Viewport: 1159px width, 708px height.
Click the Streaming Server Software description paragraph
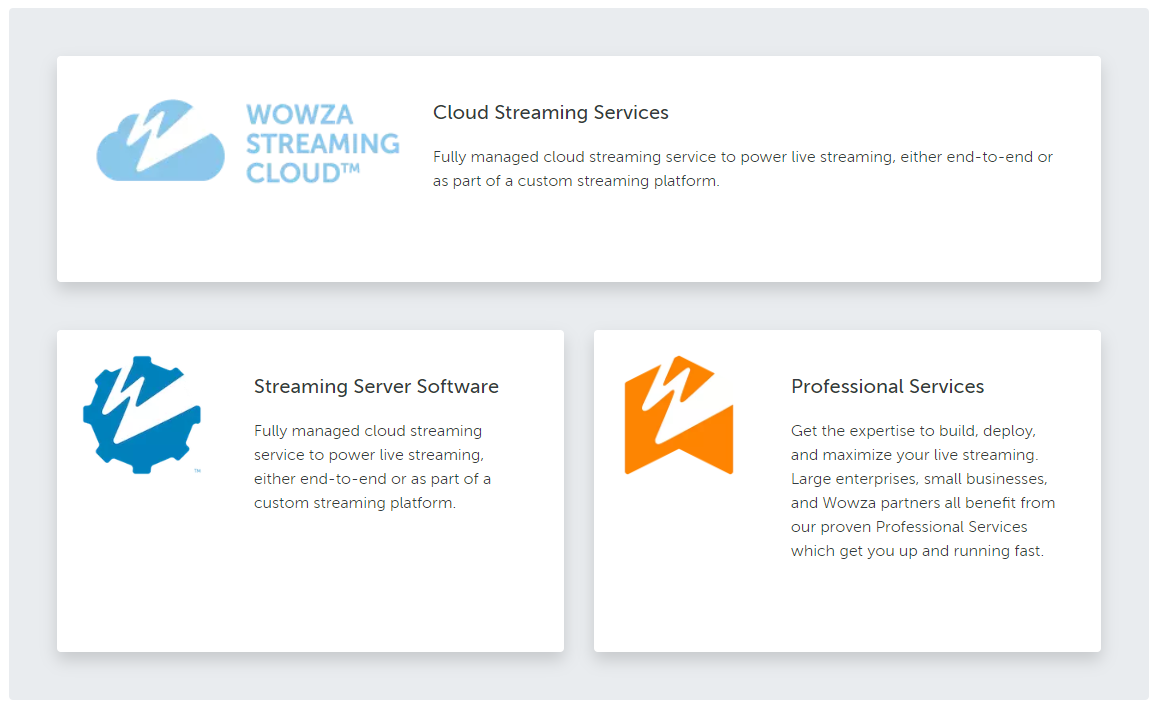pos(373,466)
